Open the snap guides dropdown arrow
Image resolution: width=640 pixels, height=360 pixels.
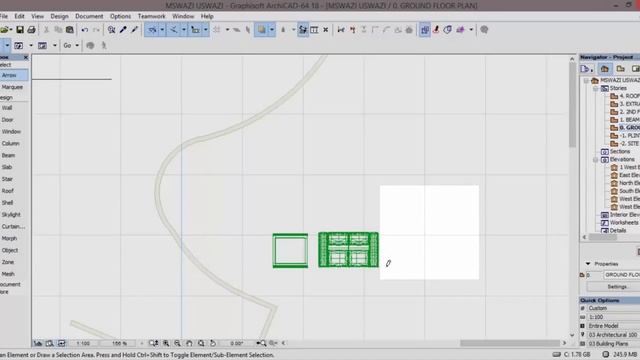tap(184, 30)
